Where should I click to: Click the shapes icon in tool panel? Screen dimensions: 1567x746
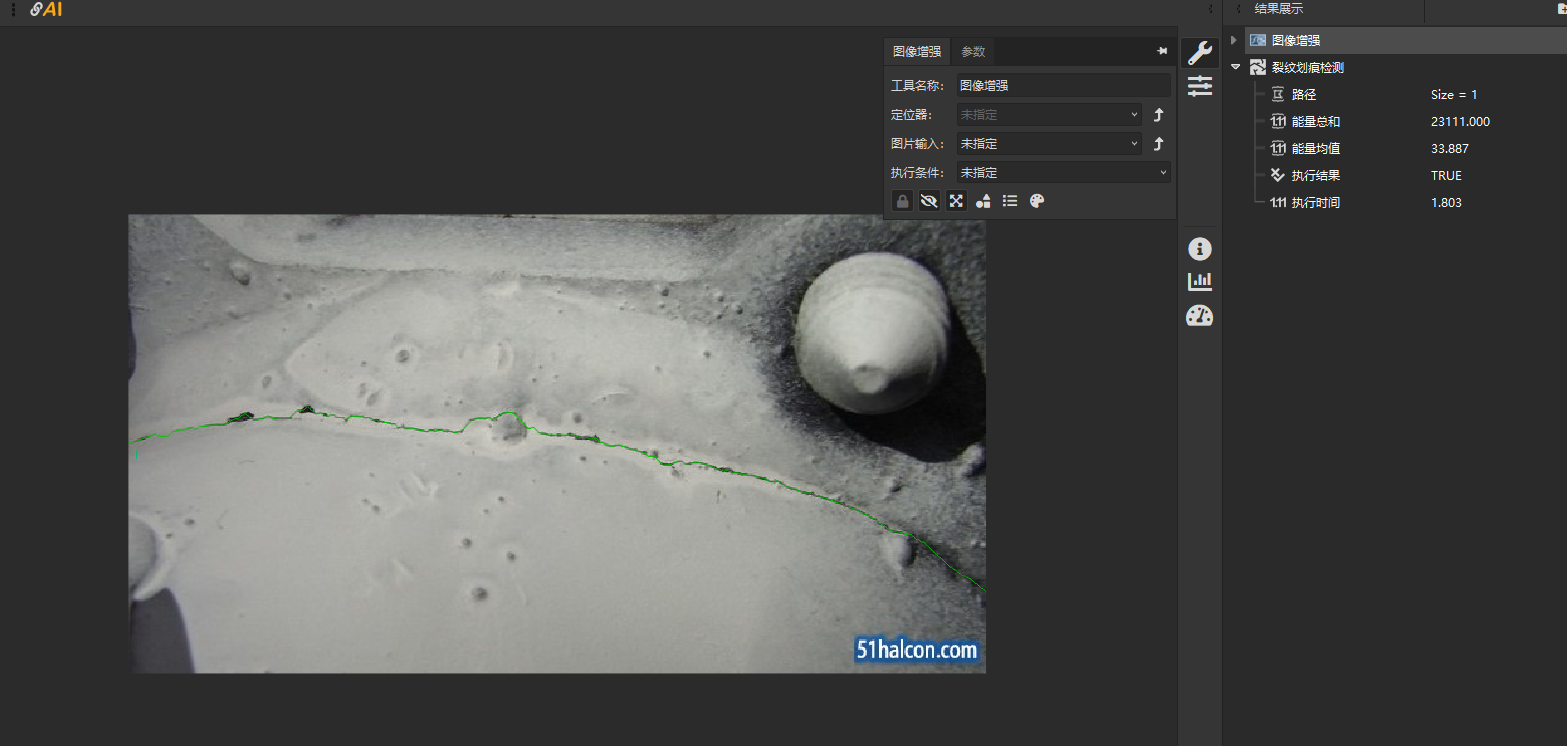coord(983,201)
